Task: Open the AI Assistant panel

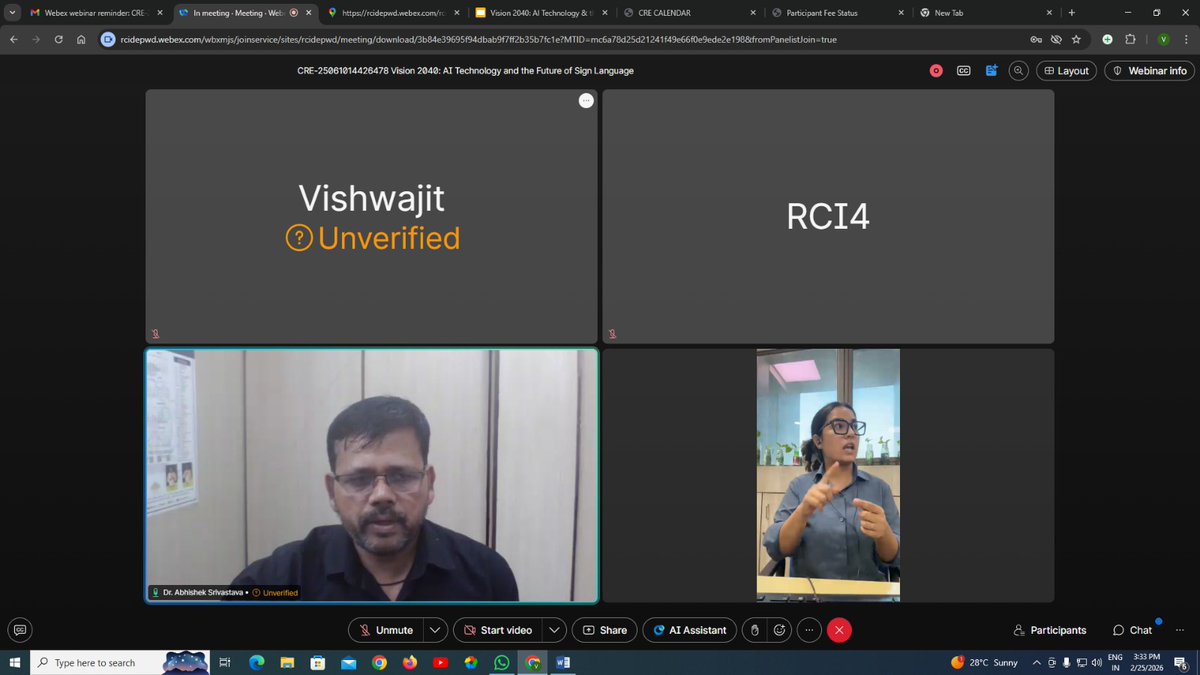Action: click(x=690, y=630)
